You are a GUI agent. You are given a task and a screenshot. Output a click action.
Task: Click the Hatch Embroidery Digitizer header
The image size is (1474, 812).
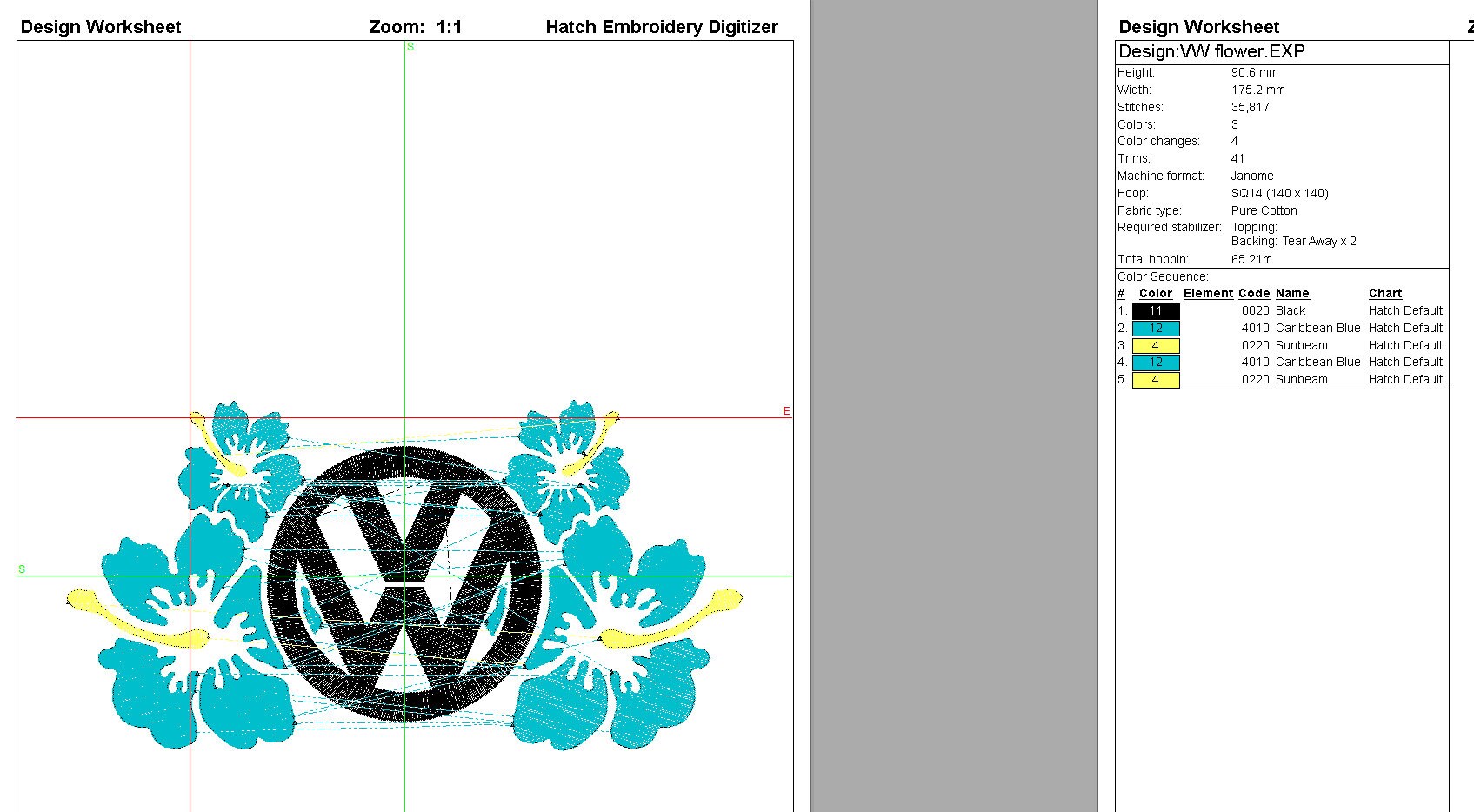[661, 26]
